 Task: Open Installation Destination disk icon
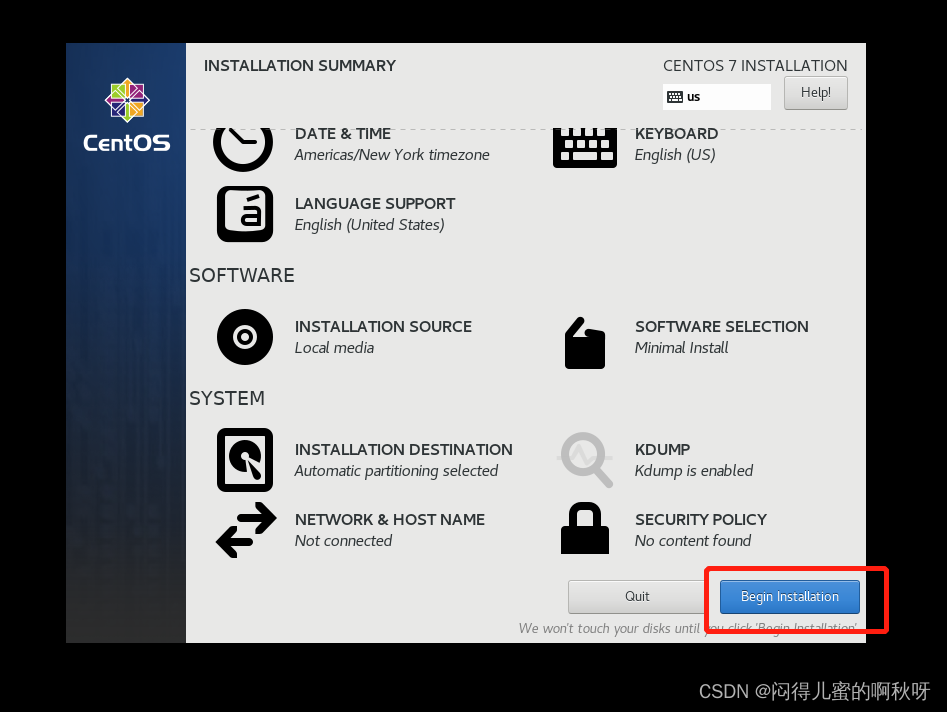tap(245, 460)
